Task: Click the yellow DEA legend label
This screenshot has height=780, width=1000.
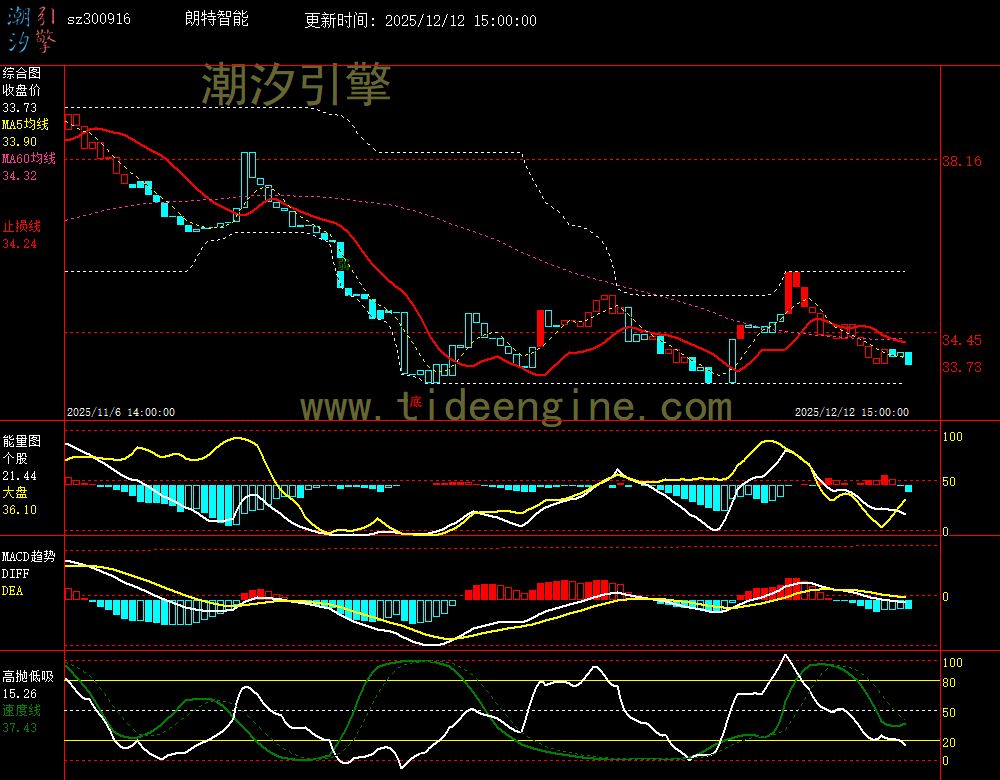Action: pos(12,591)
